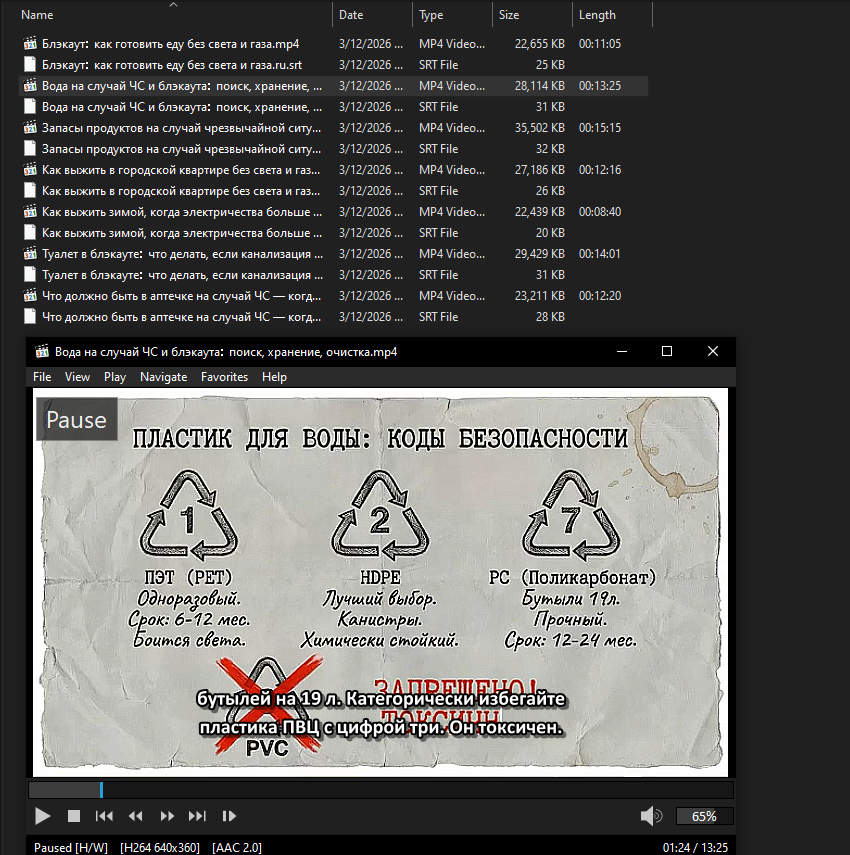Click the 00:12:16 length cell
850x855 pixels.
(600, 170)
